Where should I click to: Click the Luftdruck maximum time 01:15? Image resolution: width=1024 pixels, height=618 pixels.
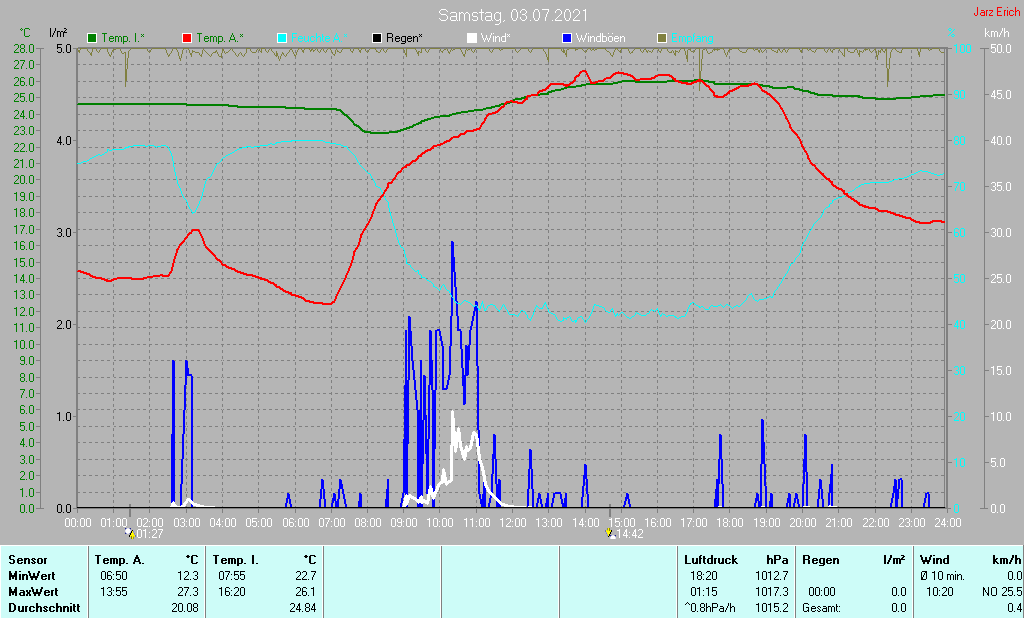tap(704, 592)
